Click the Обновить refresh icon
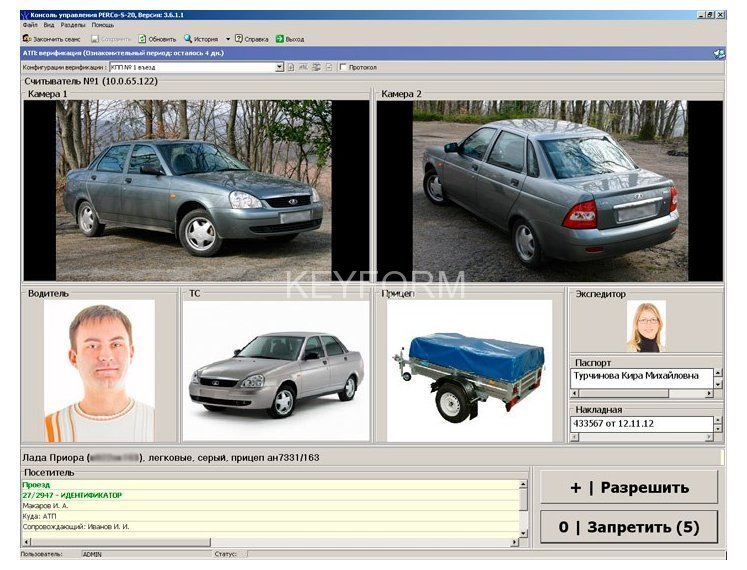This screenshot has width=747, height=570. pos(143,39)
